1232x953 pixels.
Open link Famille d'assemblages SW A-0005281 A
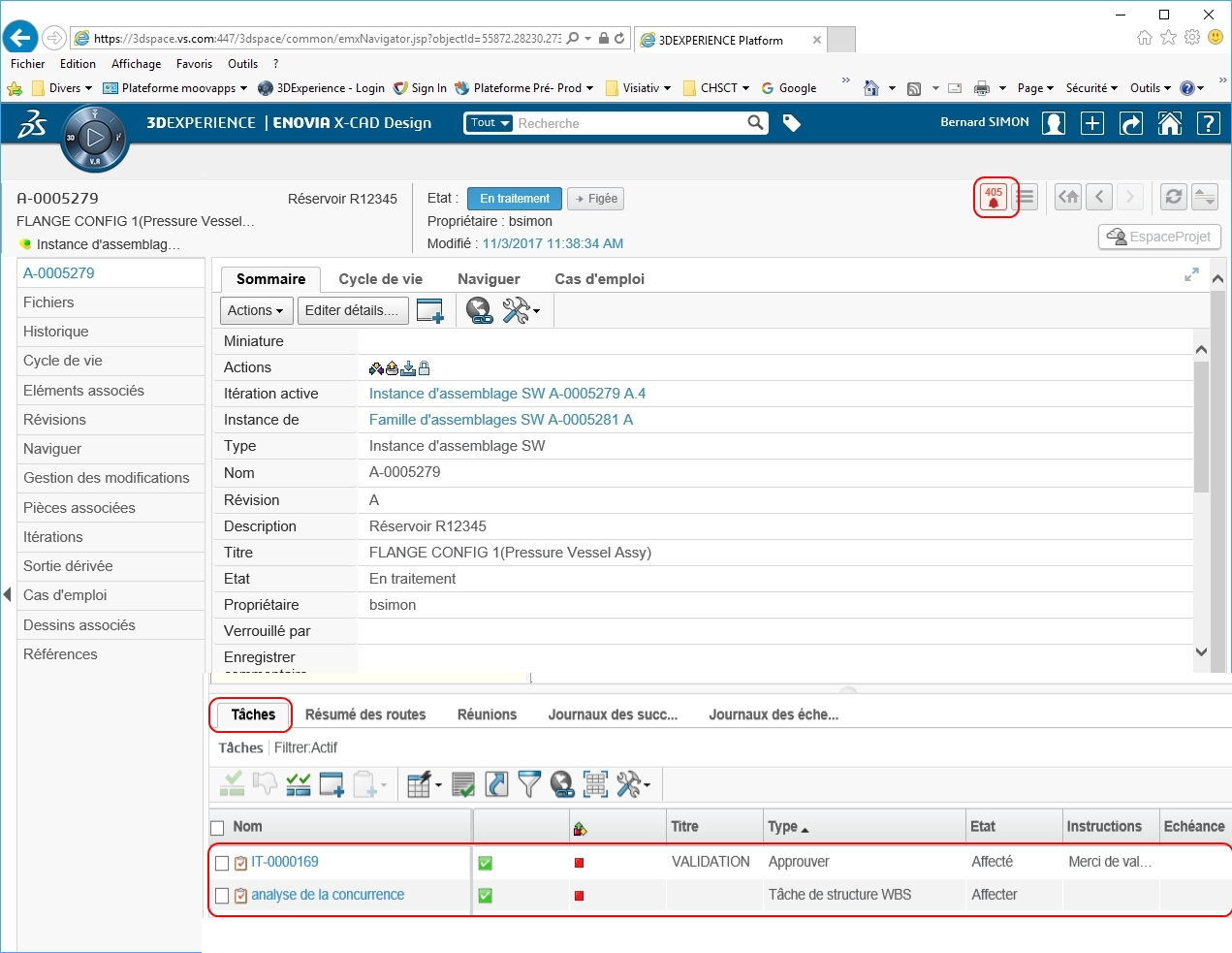(x=501, y=420)
